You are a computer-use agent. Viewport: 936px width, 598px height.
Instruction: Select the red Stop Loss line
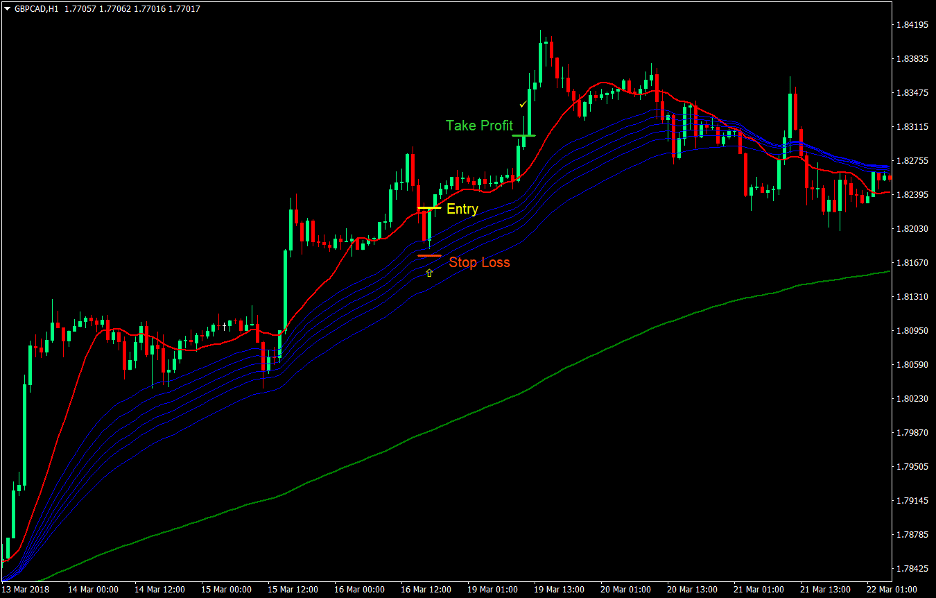click(428, 255)
